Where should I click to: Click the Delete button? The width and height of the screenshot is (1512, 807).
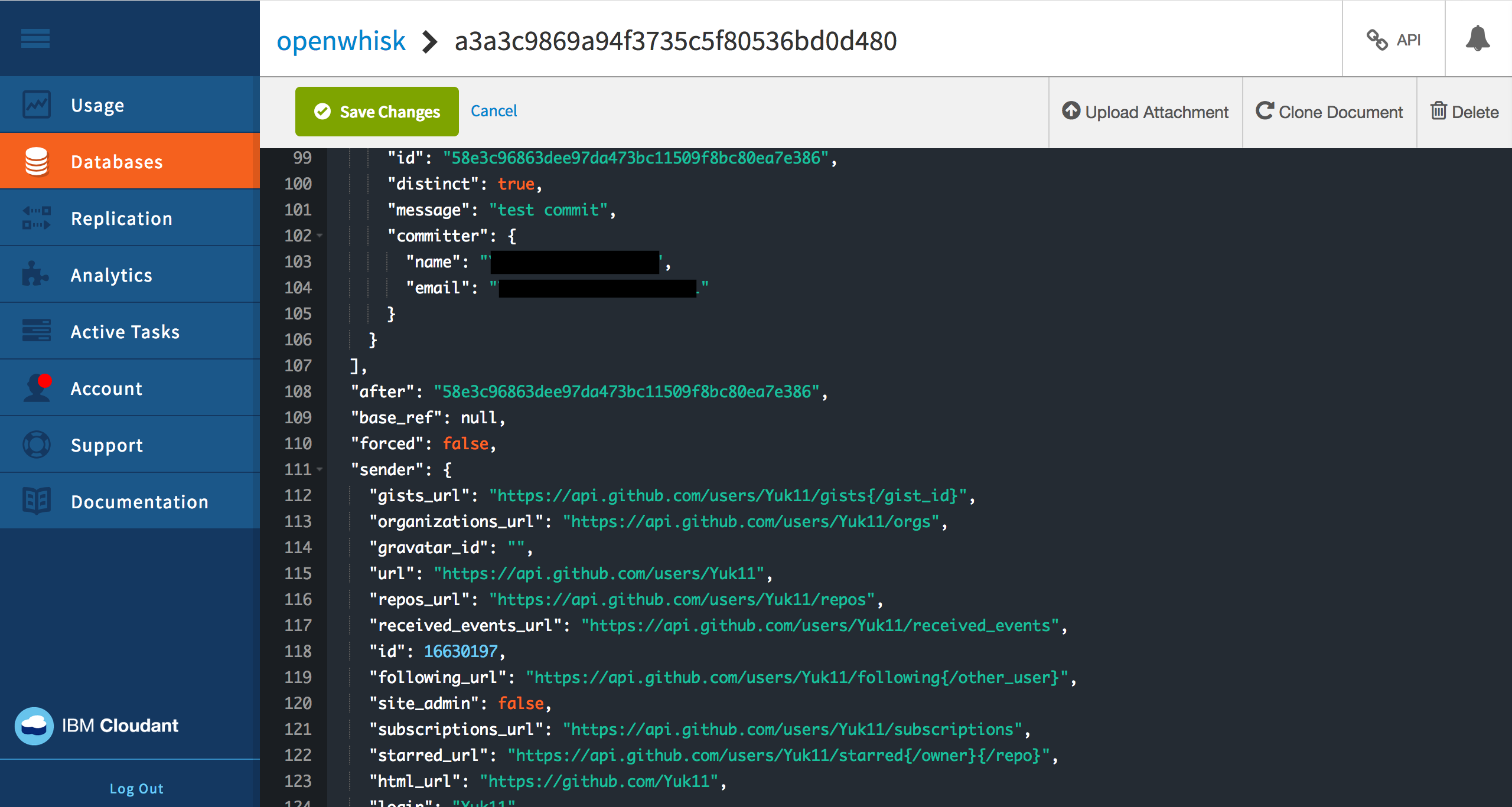1466,110
